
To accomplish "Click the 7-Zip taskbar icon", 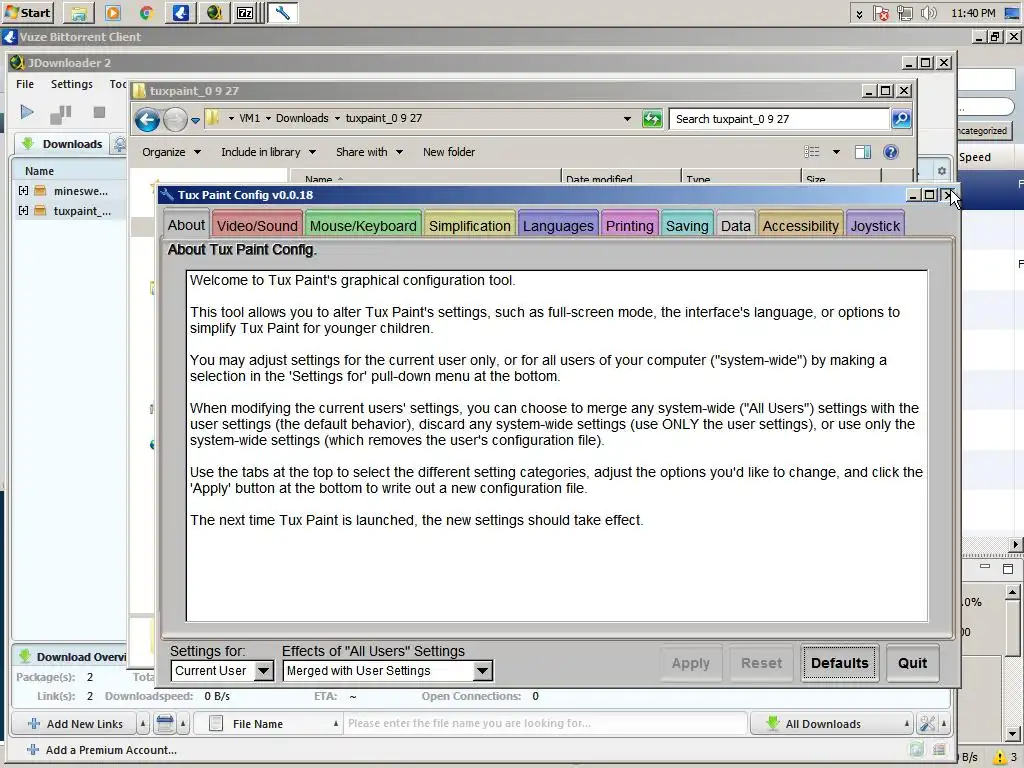I will click(246, 13).
